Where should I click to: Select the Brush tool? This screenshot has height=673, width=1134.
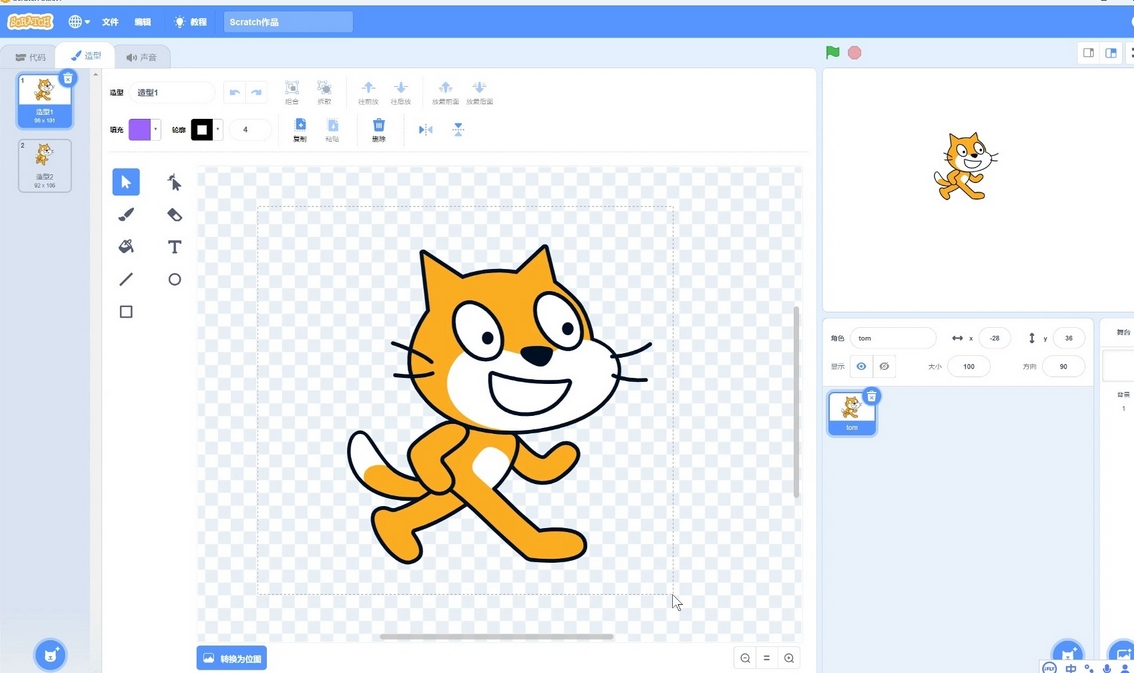[x=126, y=215]
